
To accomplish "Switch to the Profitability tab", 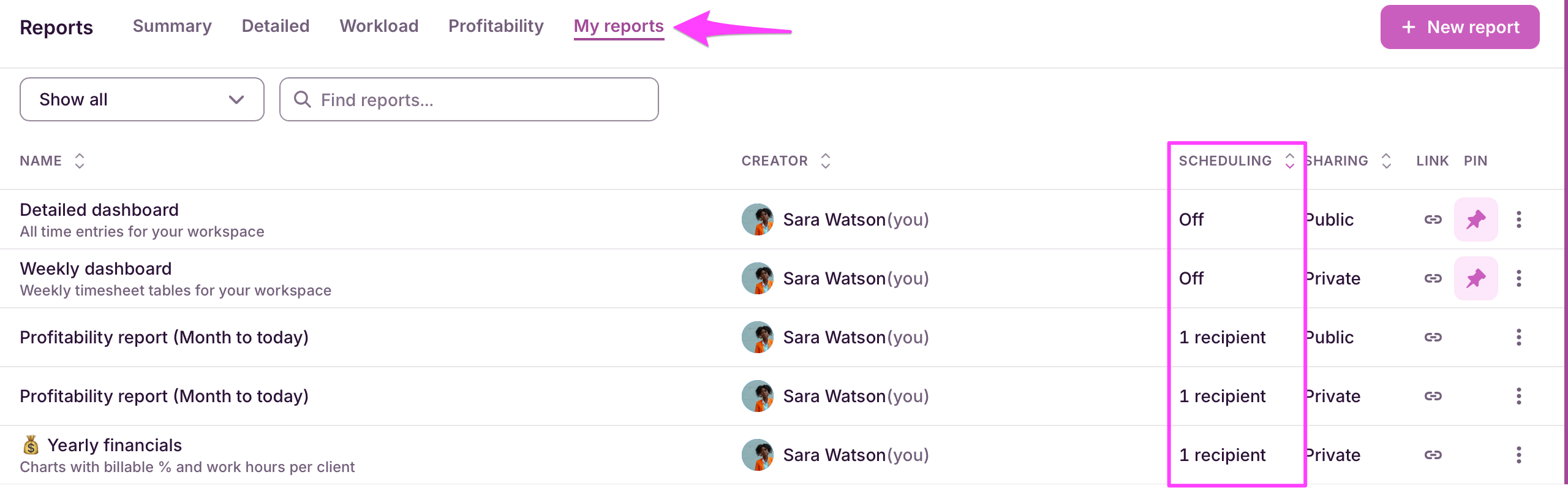I will pyautogui.click(x=496, y=26).
